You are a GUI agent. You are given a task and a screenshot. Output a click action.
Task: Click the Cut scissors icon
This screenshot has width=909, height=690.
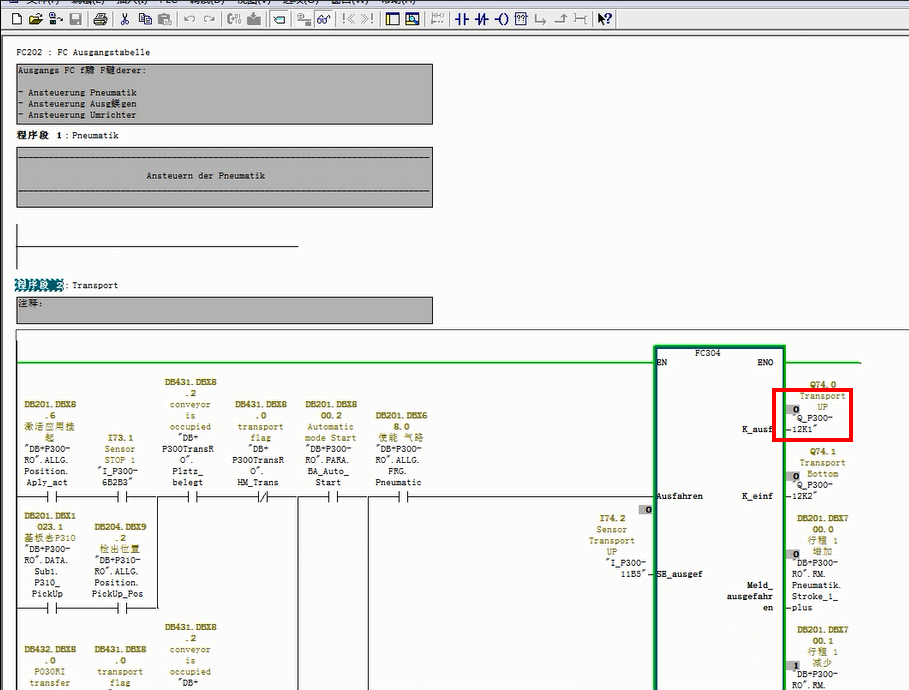coord(125,19)
